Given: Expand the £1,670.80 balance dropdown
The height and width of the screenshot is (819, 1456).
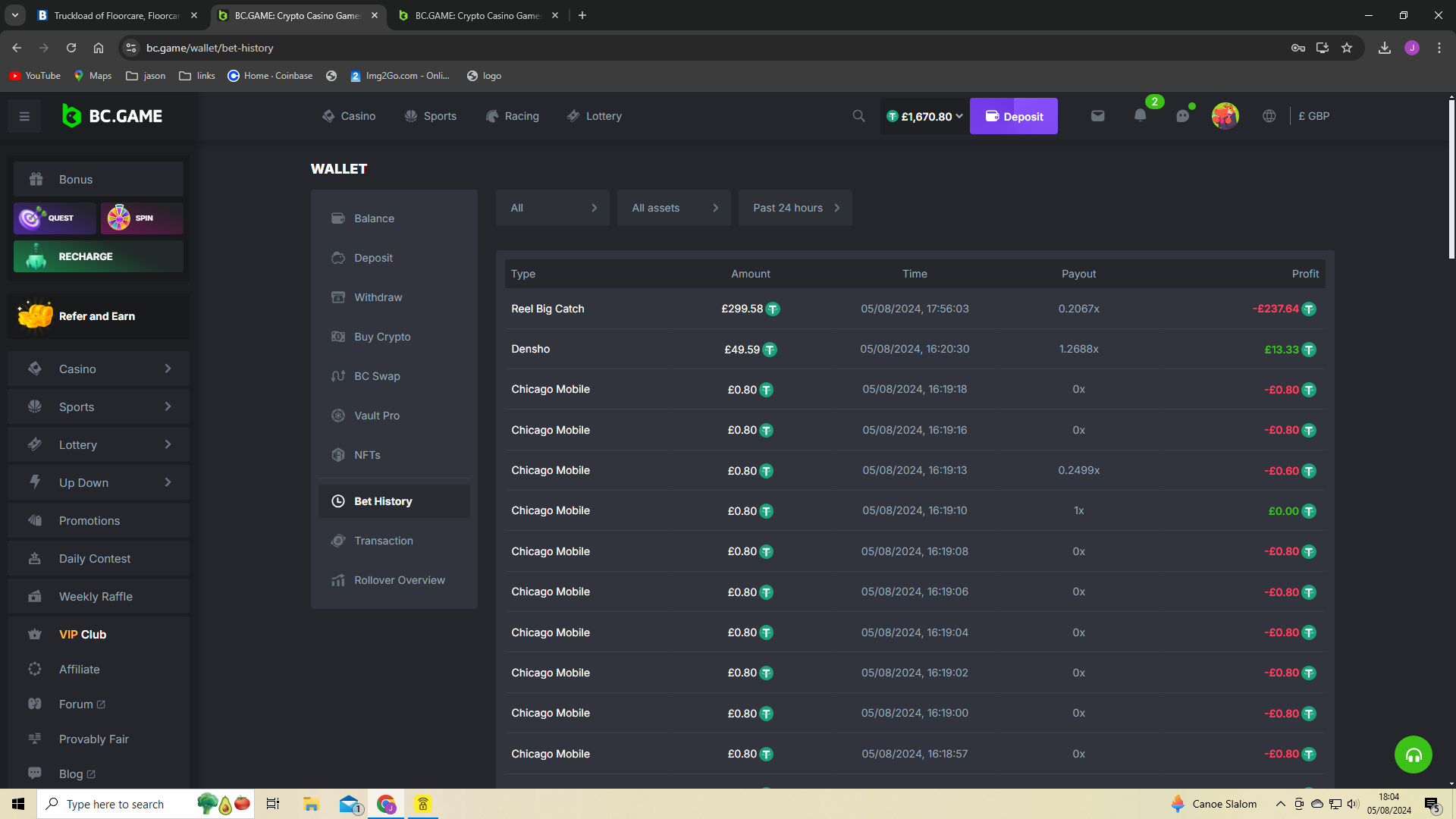Looking at the screenshot, I should 925,116.
